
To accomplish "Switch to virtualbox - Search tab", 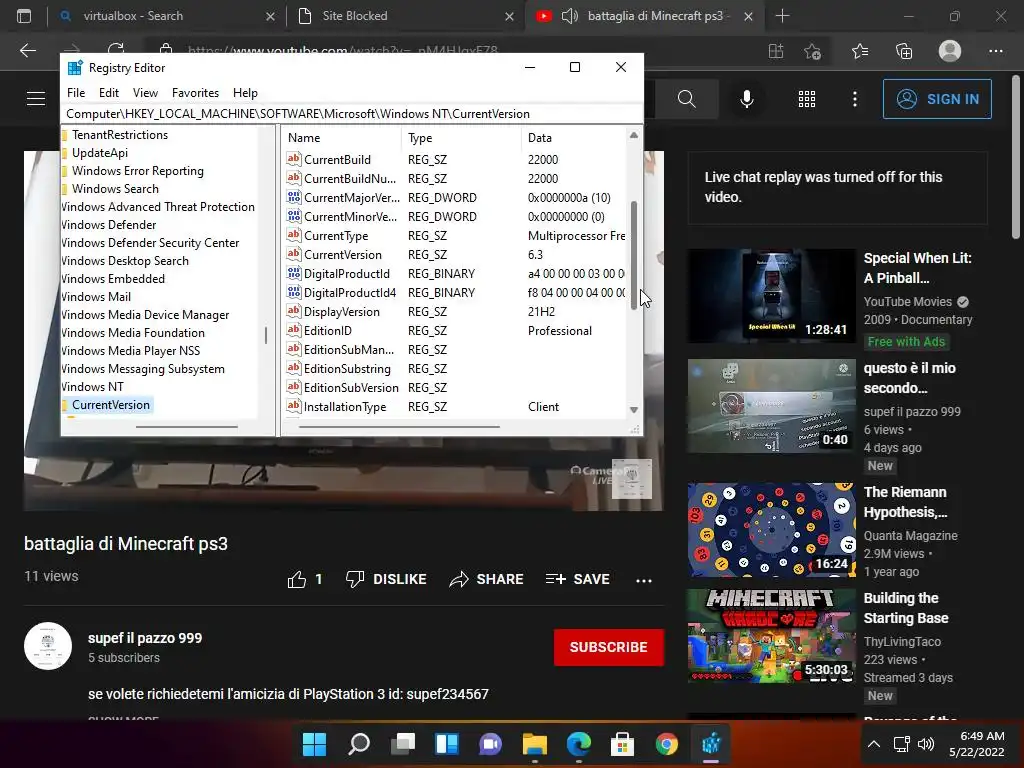I will (x=167, y=16).
